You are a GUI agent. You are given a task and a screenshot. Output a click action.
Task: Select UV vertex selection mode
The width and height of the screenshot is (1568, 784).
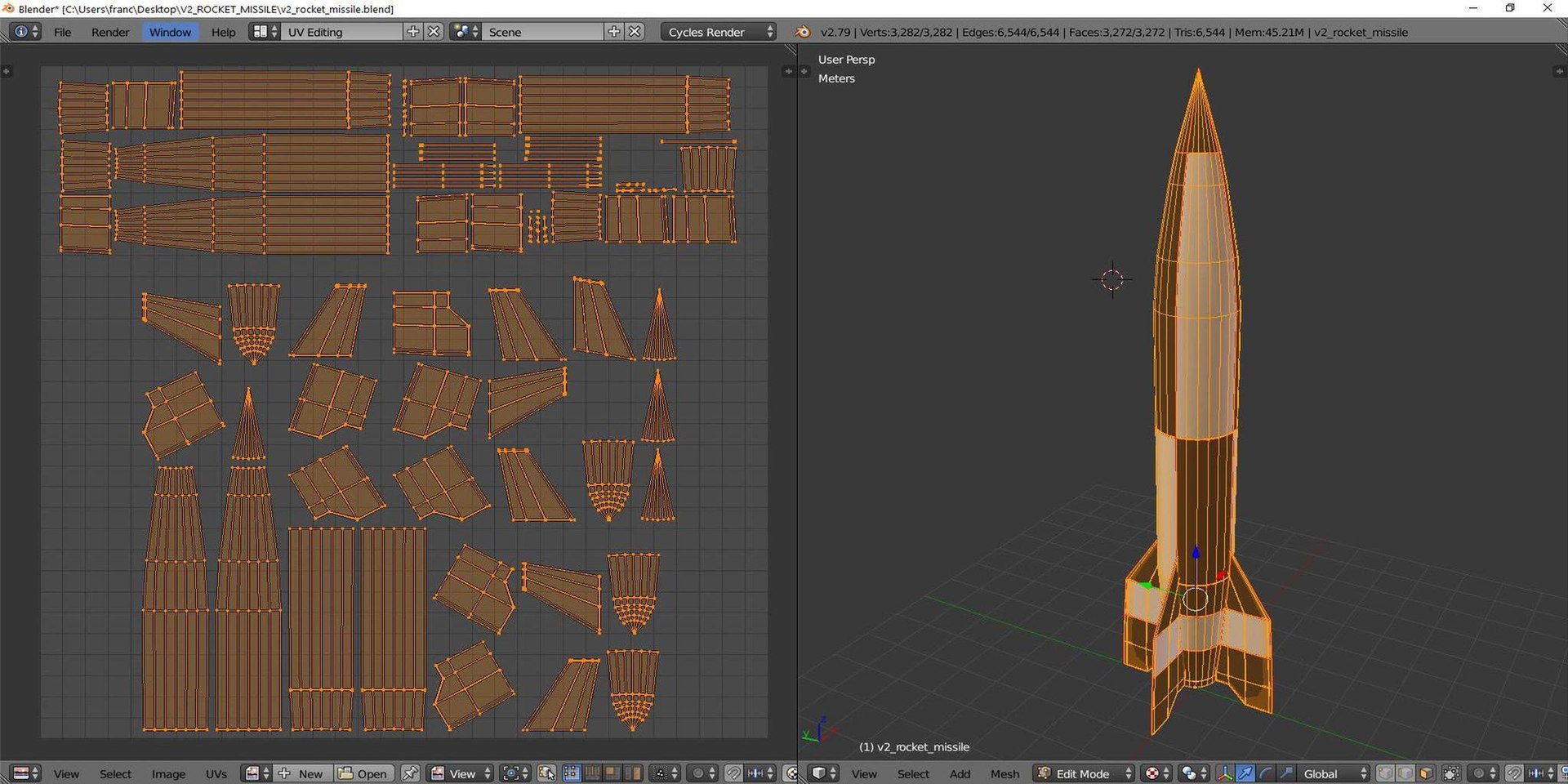pyautogui.click(x=572, y=773)
